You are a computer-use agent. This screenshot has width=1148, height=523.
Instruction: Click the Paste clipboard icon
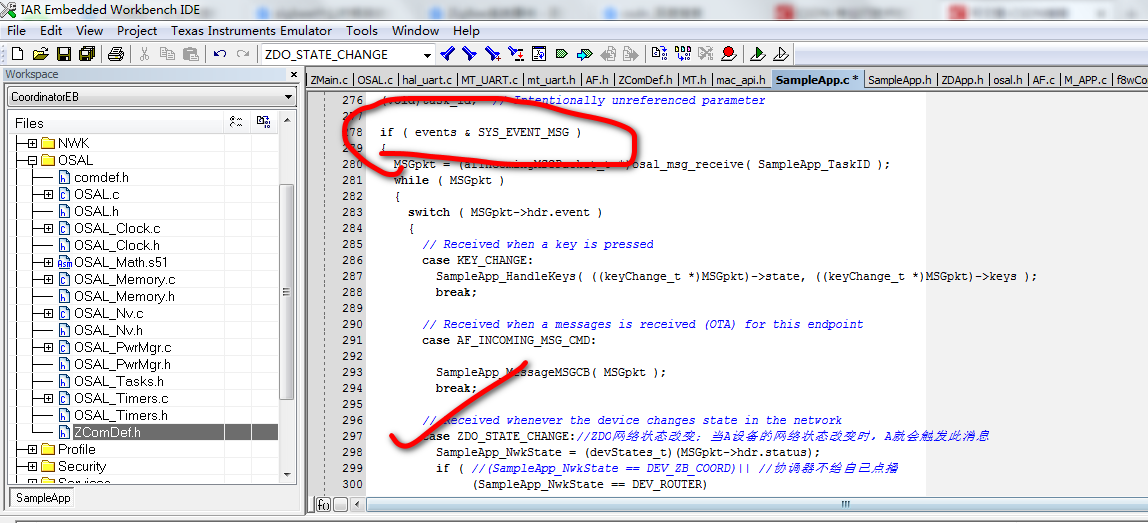click(190, 54)
